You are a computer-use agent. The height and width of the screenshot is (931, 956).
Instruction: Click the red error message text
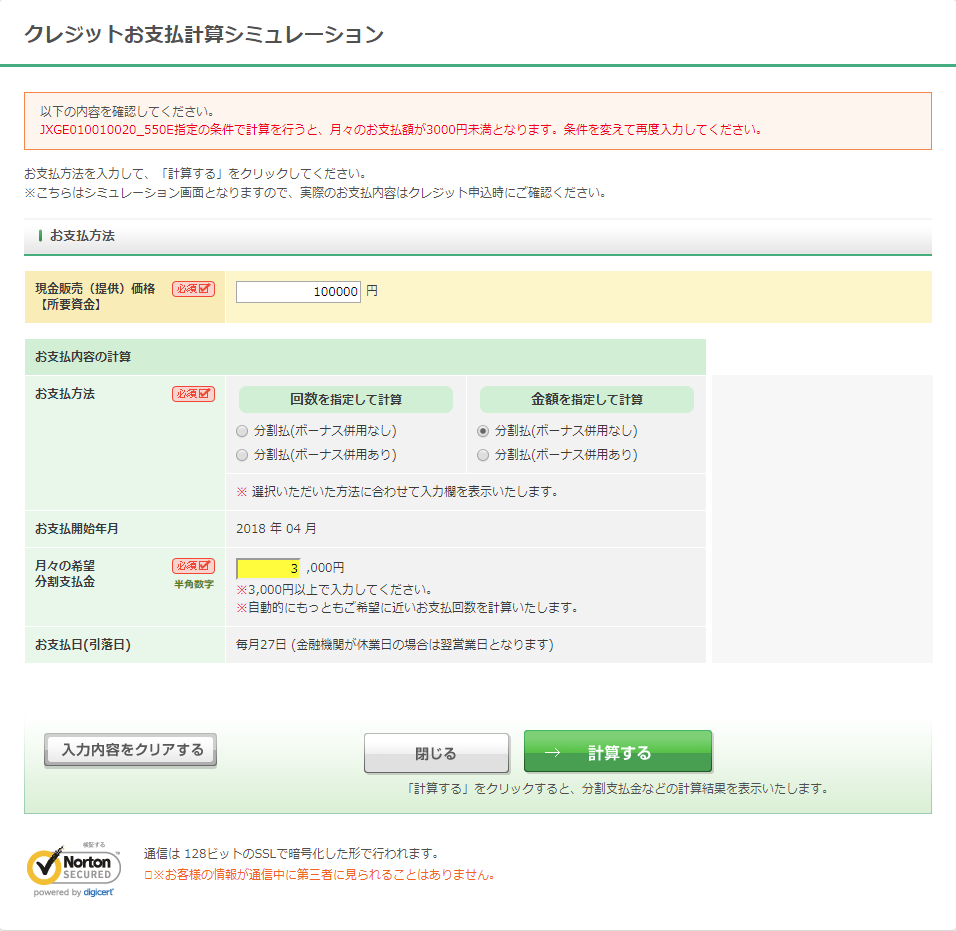400,129
